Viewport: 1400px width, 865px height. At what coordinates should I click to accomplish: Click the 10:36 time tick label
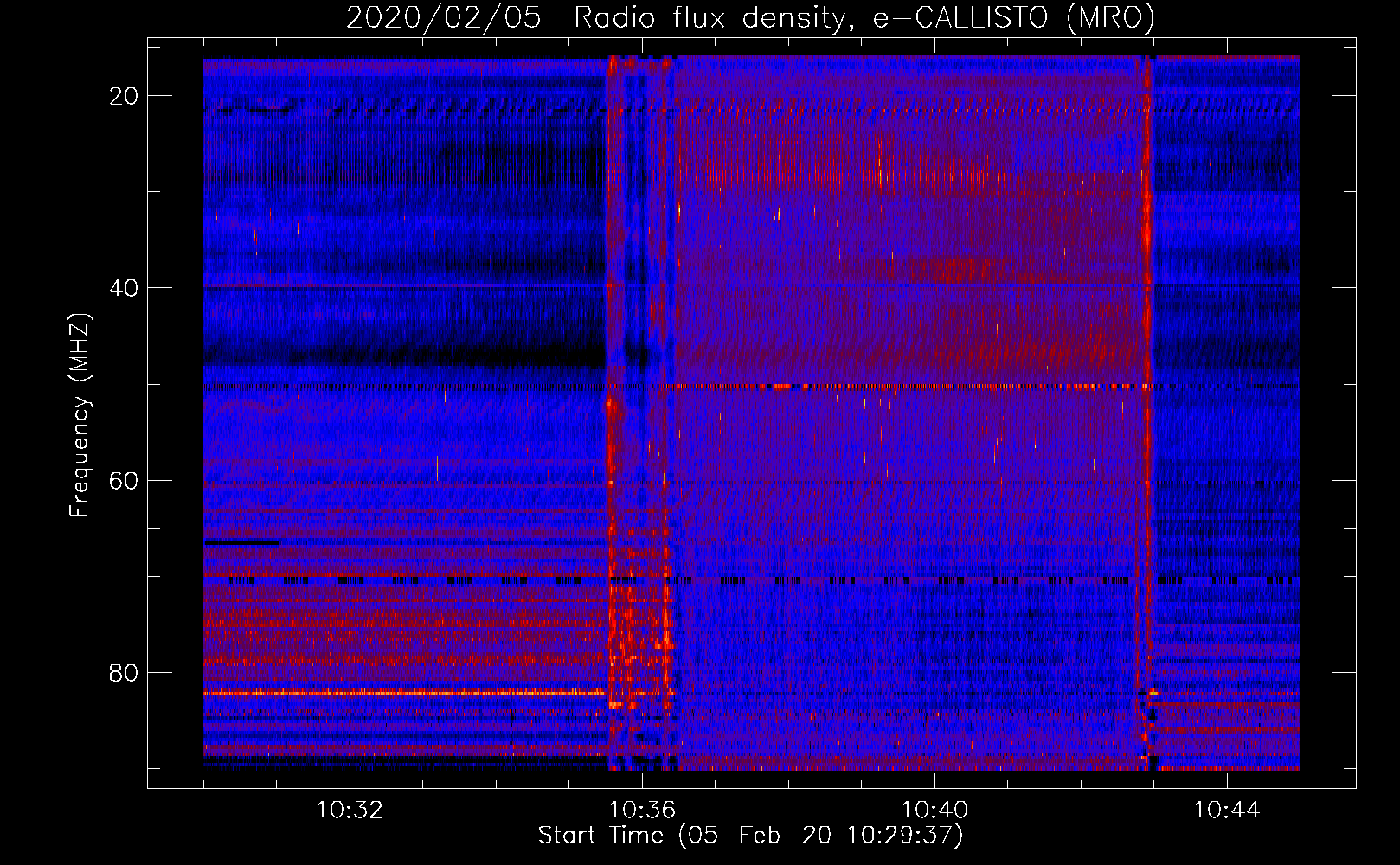(x=642, y=811)
